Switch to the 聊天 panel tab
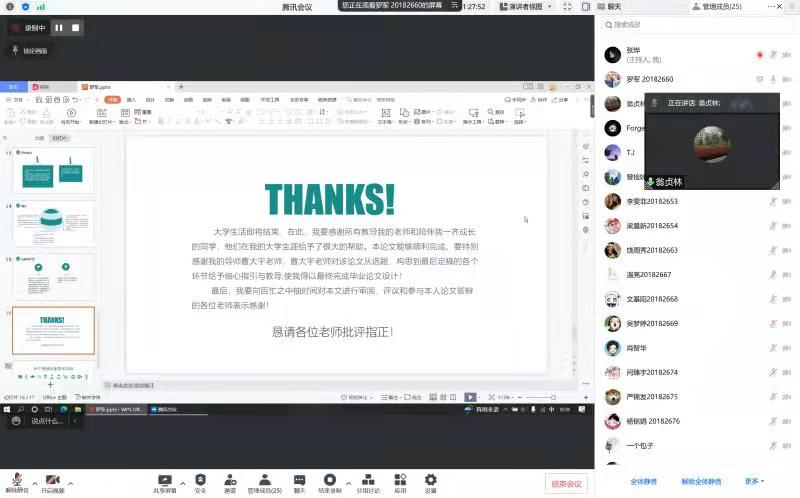800x498 pixels. (x=614, y=6)
